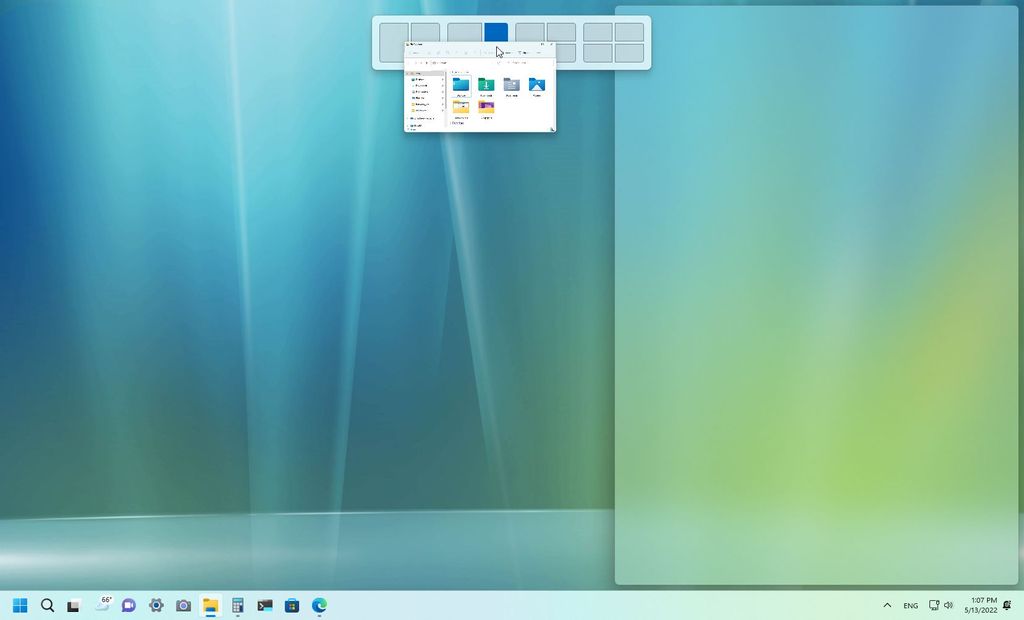Image resolution: width=1024 pixels, height=620 pixels.
Task: Open the Downloads folder
Action: [487, 86]
